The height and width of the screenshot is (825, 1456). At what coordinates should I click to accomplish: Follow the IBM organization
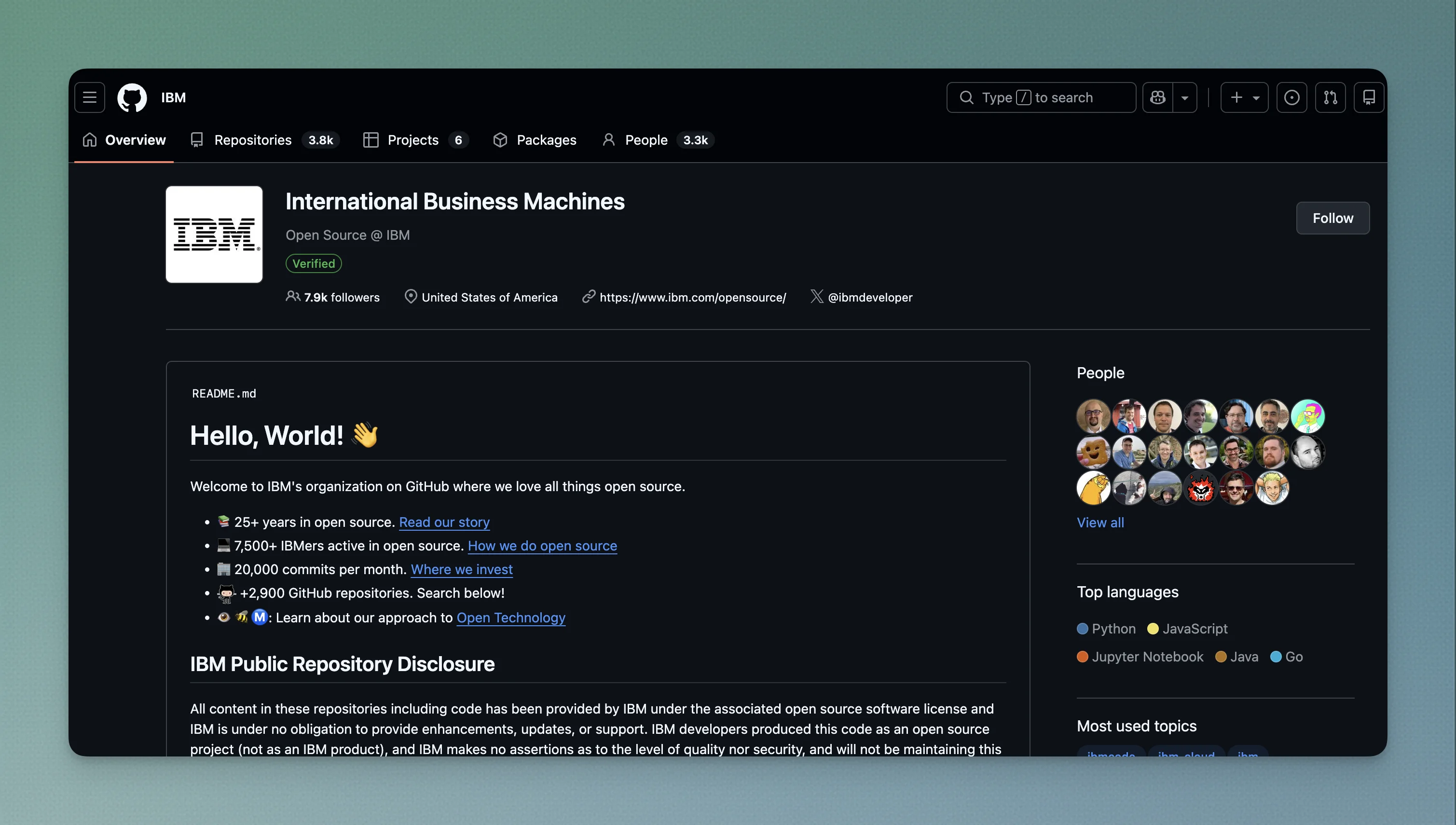click(1332, 218)
